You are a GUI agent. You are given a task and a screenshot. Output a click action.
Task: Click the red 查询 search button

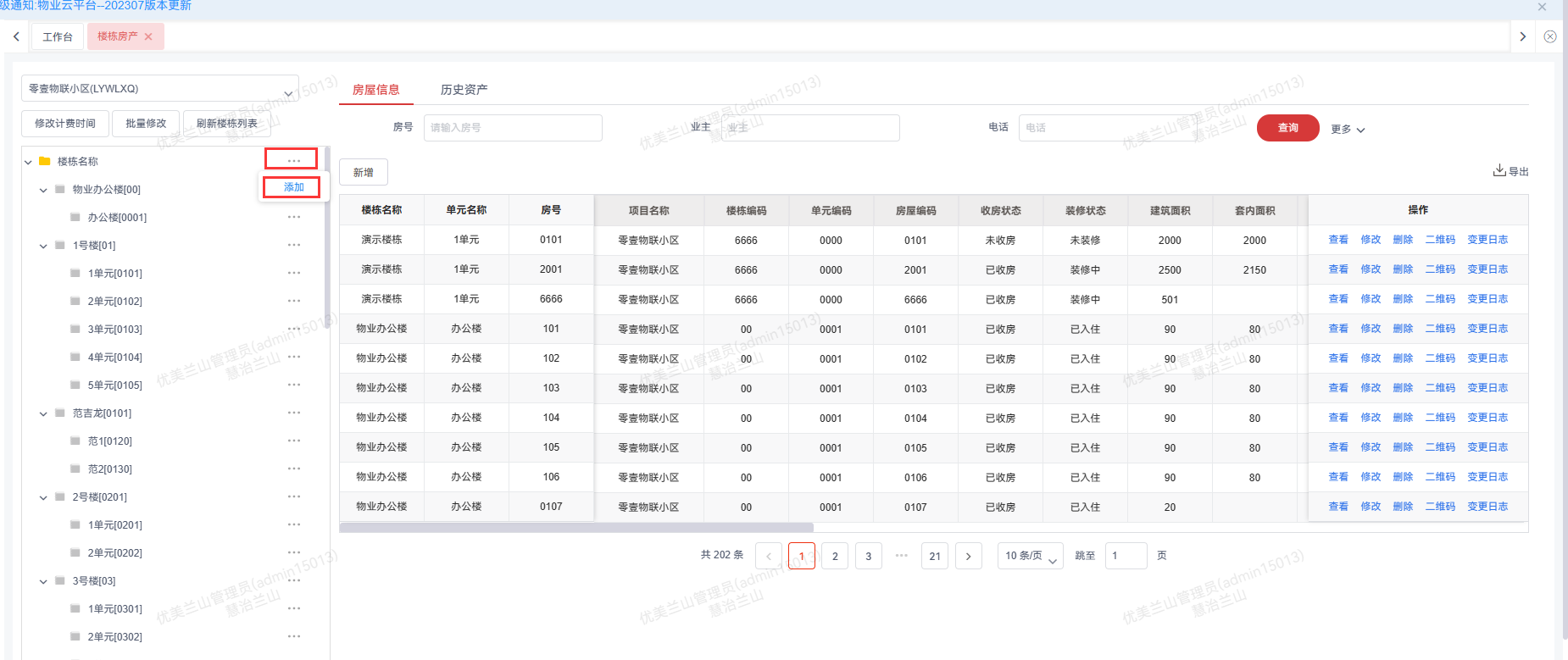pyautogui.click(x=1287, y=128)
